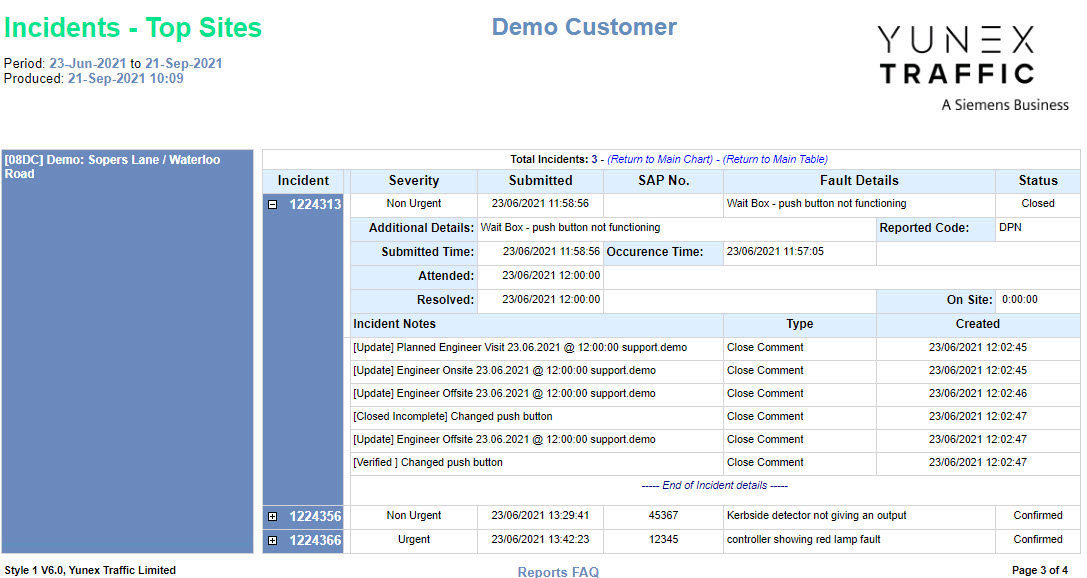Click the Incident column header
The height and width of the screenshot is (578, 1087).
303,181
